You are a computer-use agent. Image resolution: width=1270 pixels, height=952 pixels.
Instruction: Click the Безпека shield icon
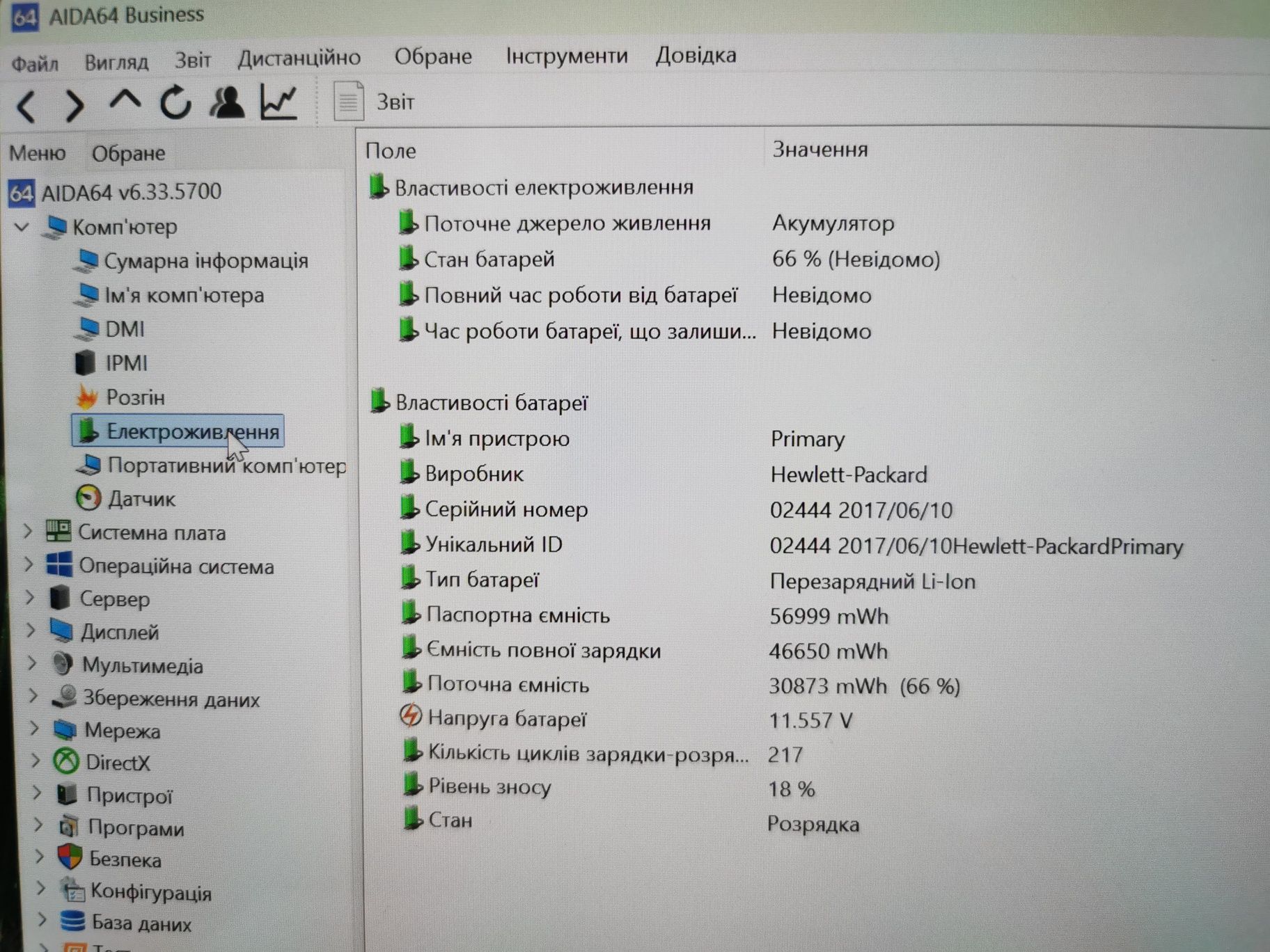click(x=70, y=858)
